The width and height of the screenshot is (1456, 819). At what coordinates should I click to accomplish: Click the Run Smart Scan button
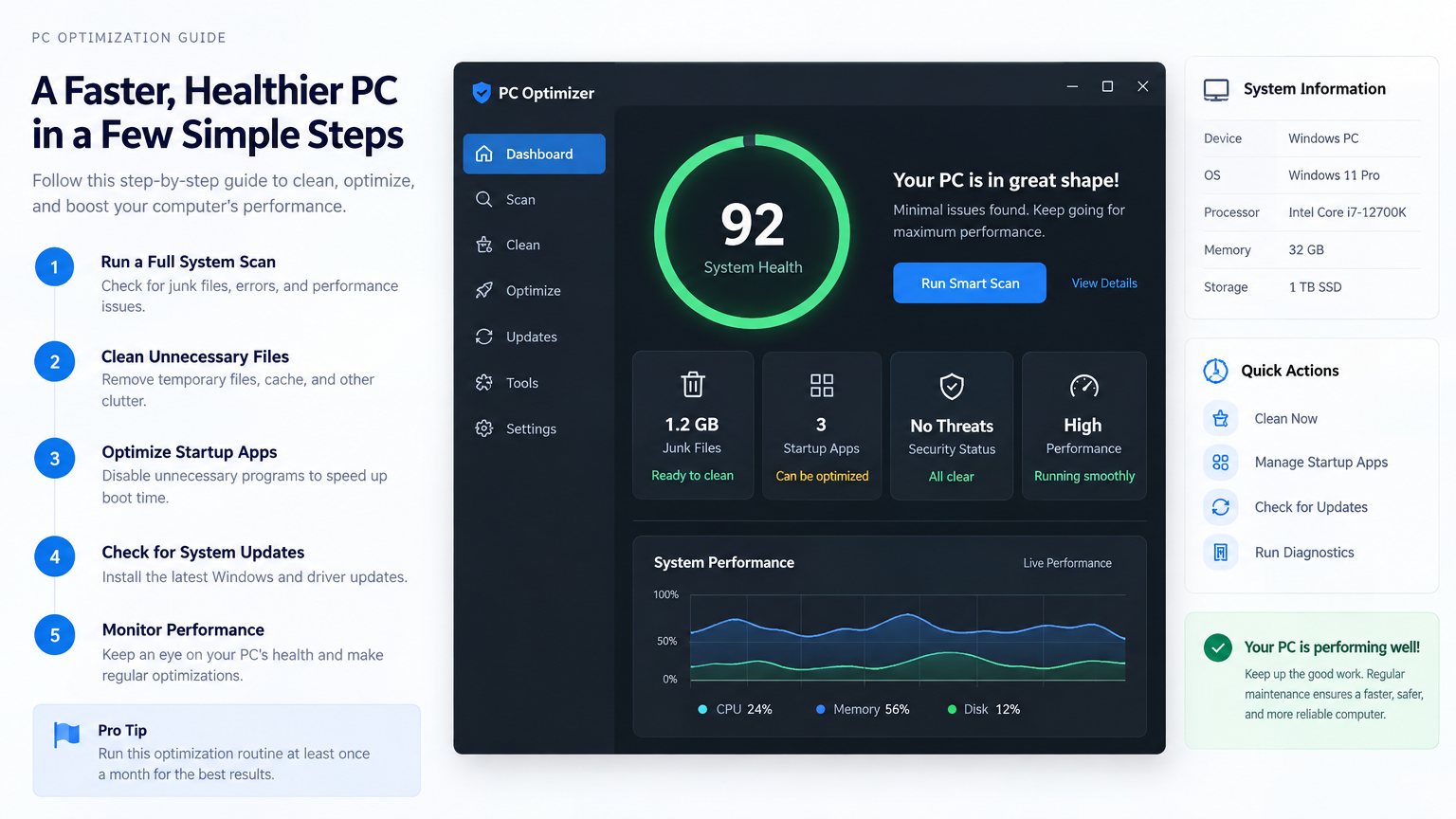tap(970, 282)
